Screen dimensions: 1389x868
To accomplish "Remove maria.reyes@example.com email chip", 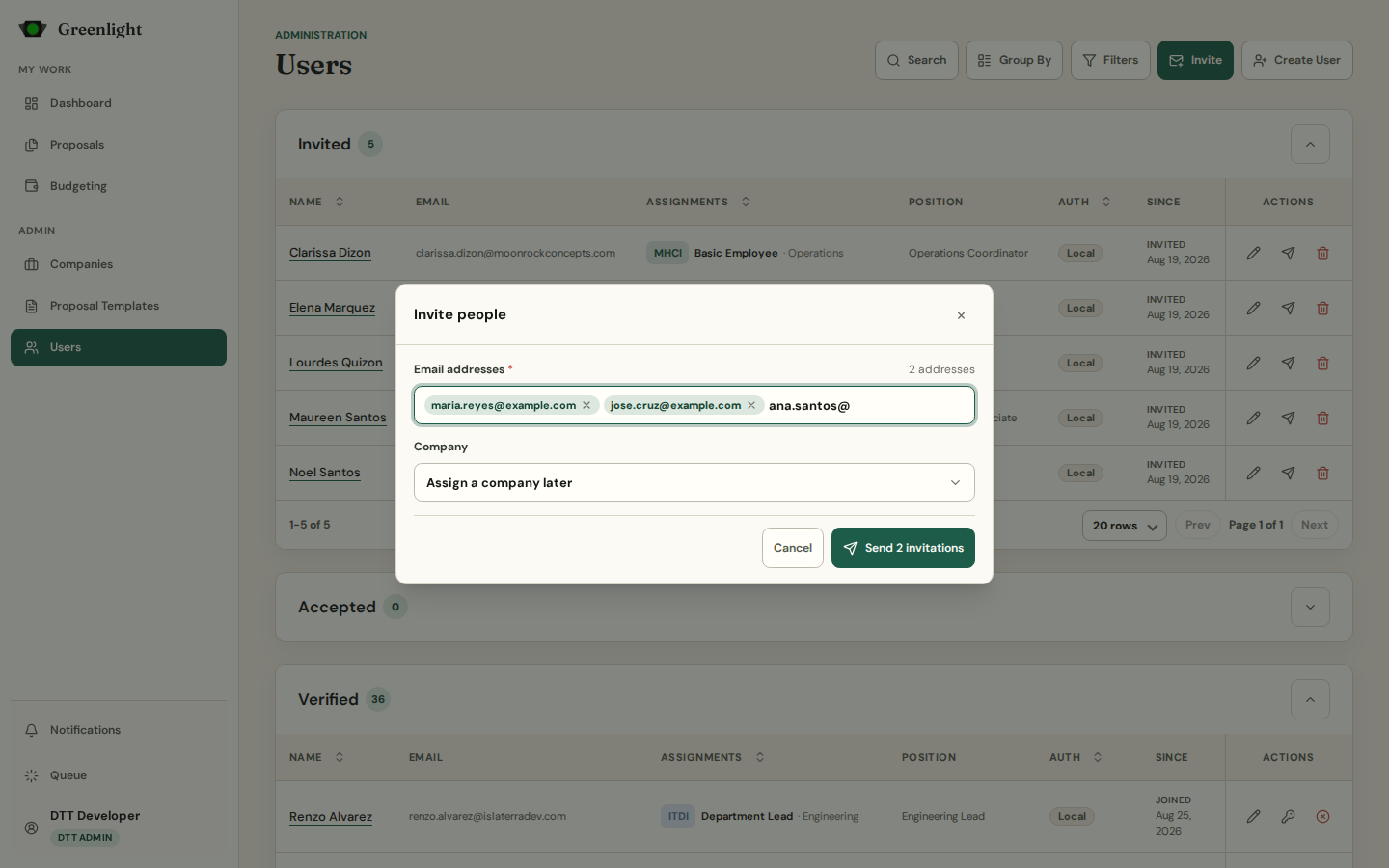I will click(x=586, y=405).
